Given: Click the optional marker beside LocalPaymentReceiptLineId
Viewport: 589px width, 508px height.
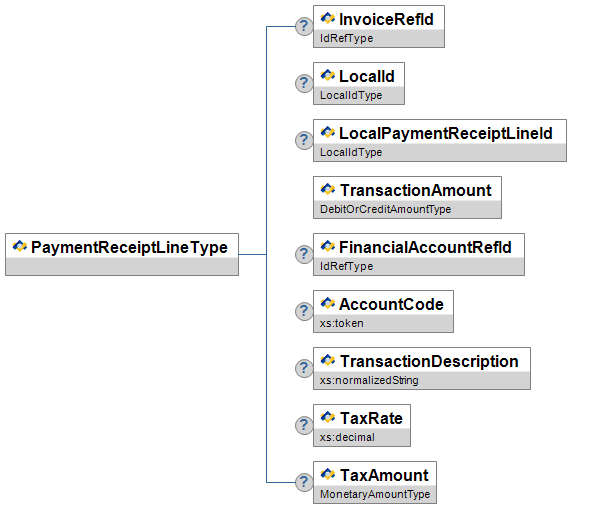Looking at the screenshot, I should (x=304, y=141).
